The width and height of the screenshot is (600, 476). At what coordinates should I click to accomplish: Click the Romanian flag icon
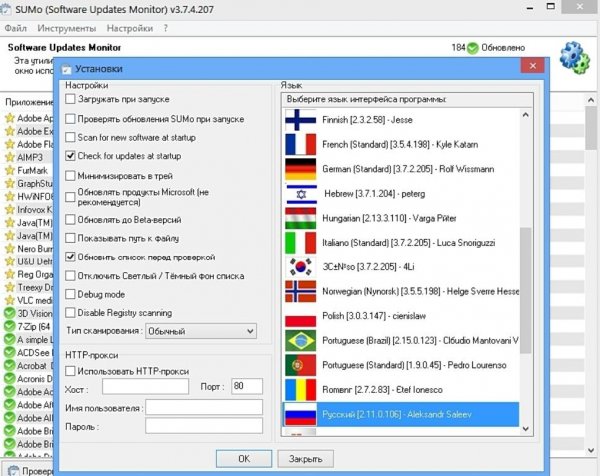300,390
